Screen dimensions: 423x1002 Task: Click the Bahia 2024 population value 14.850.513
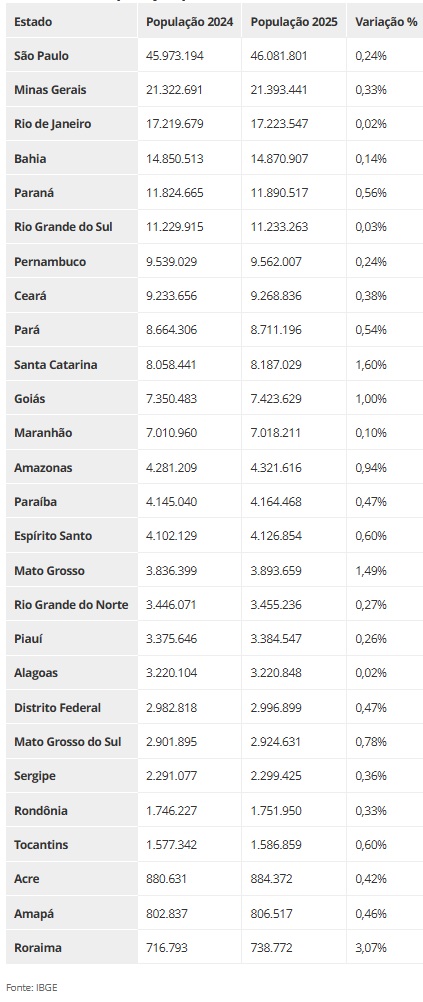[174, 158]
